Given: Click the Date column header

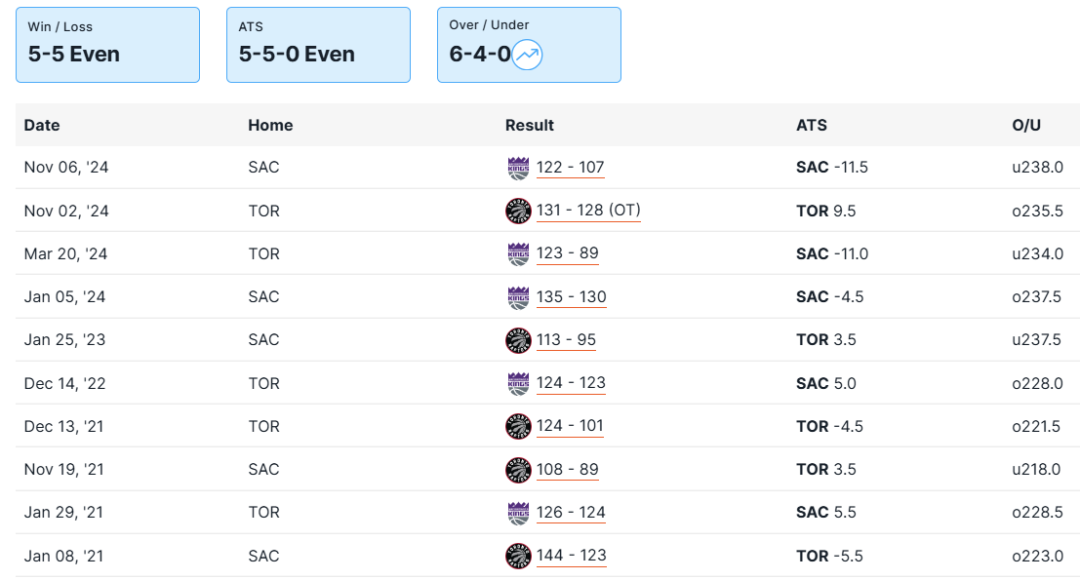Looking at the screenshot, I should click(42, 125).
